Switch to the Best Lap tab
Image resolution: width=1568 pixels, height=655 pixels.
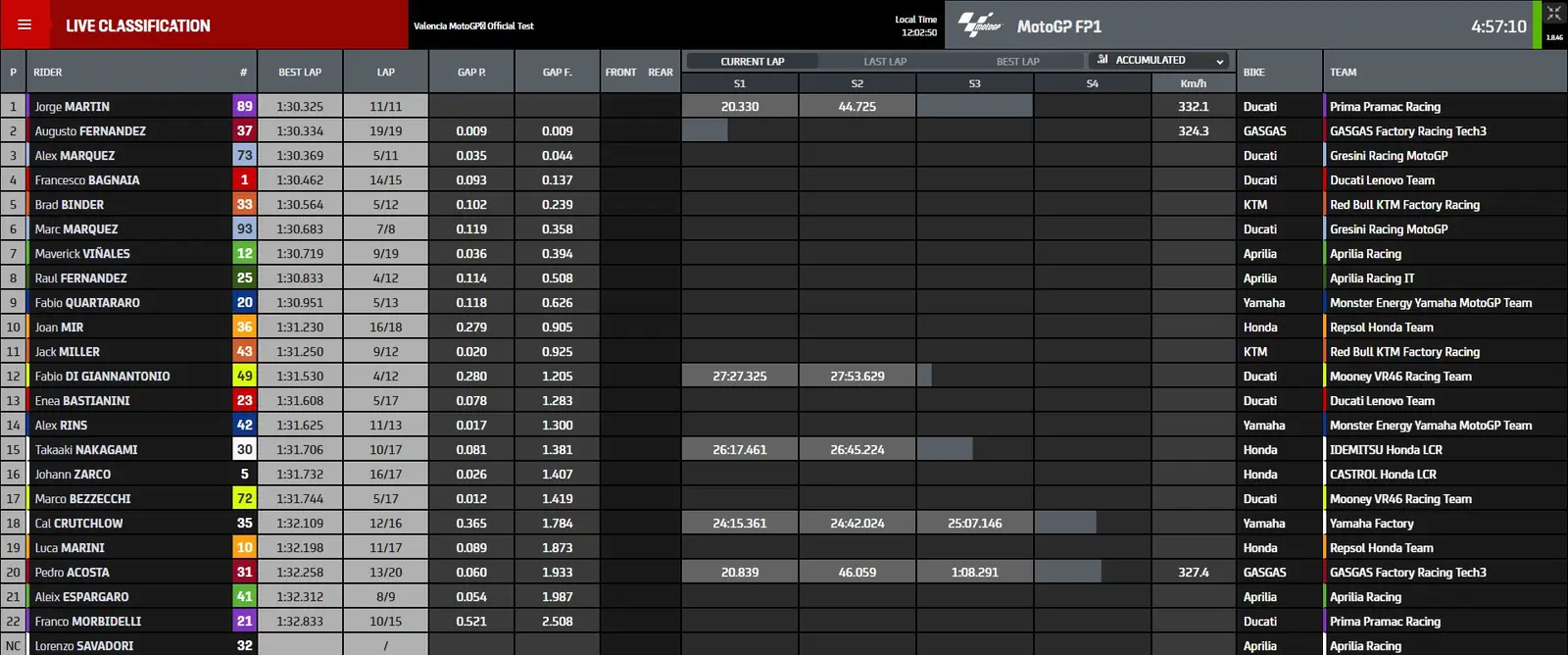click(1017, 61)
